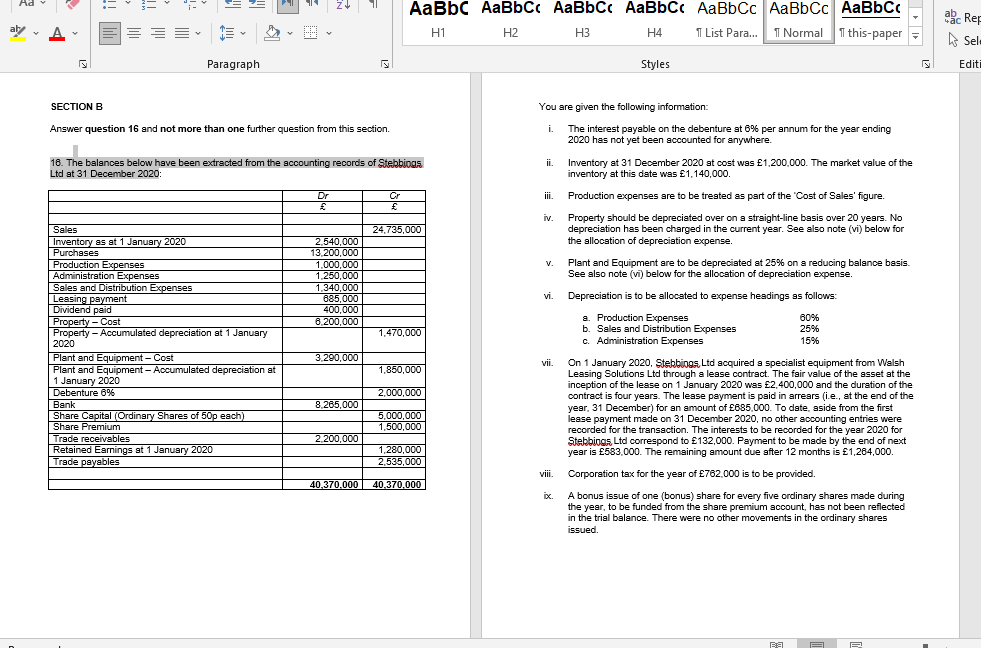Justify the paragraph text
The width and height of the screenshot is (981, 648).
[181, 33]
